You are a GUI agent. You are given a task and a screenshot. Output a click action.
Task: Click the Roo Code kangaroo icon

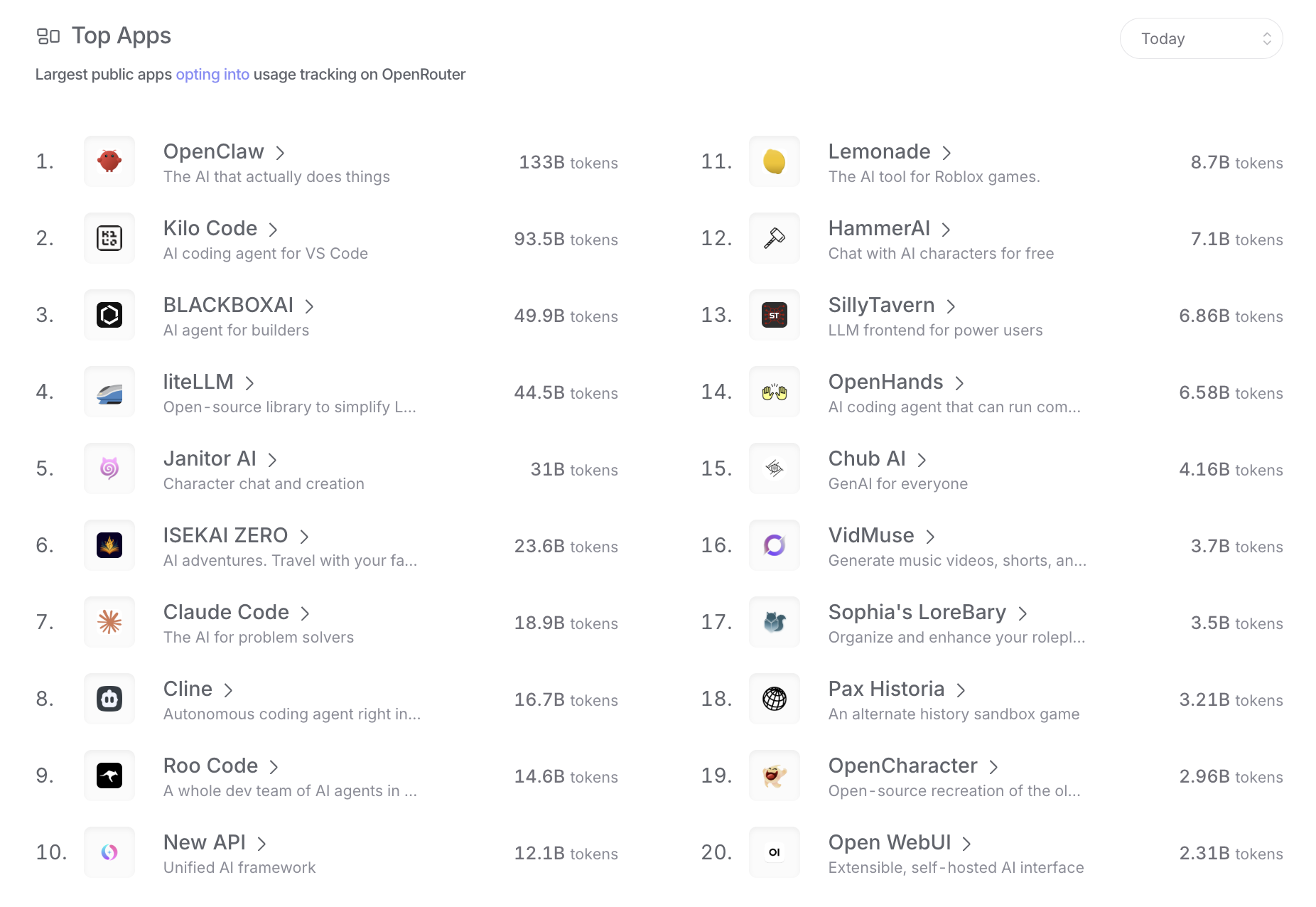(109, 775)
